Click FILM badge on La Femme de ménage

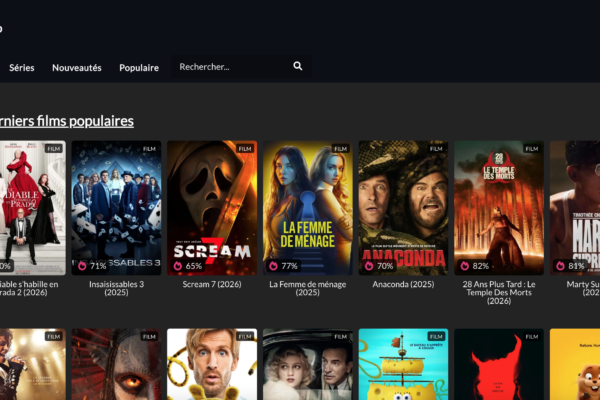(x=341, y=149)
